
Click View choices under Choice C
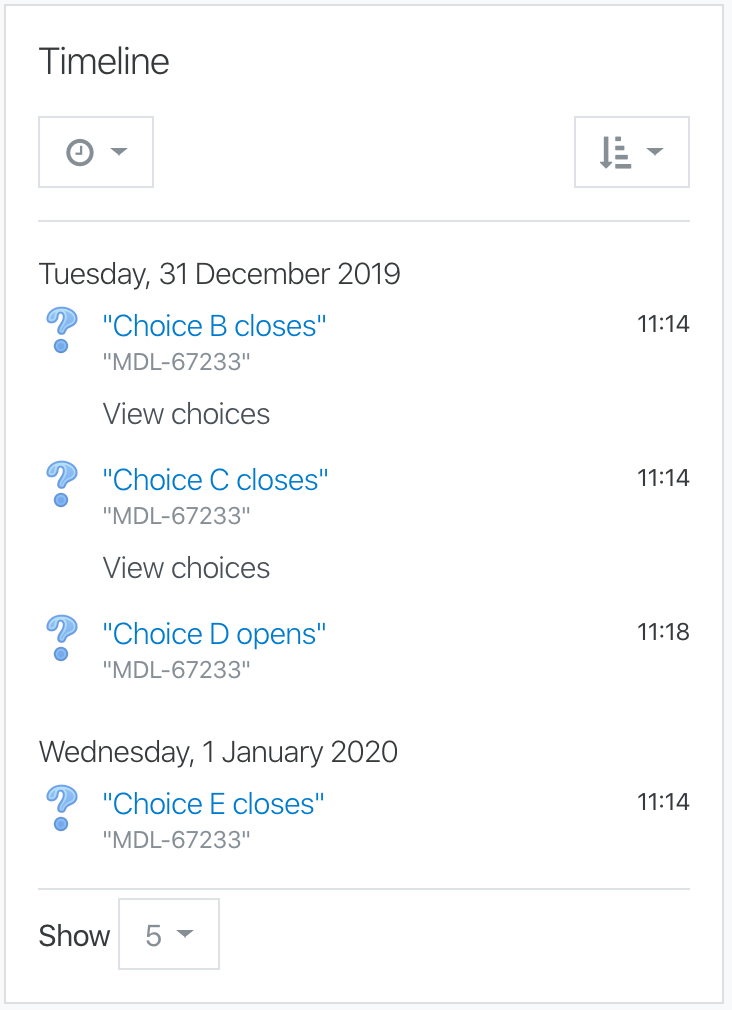point(186,568)
